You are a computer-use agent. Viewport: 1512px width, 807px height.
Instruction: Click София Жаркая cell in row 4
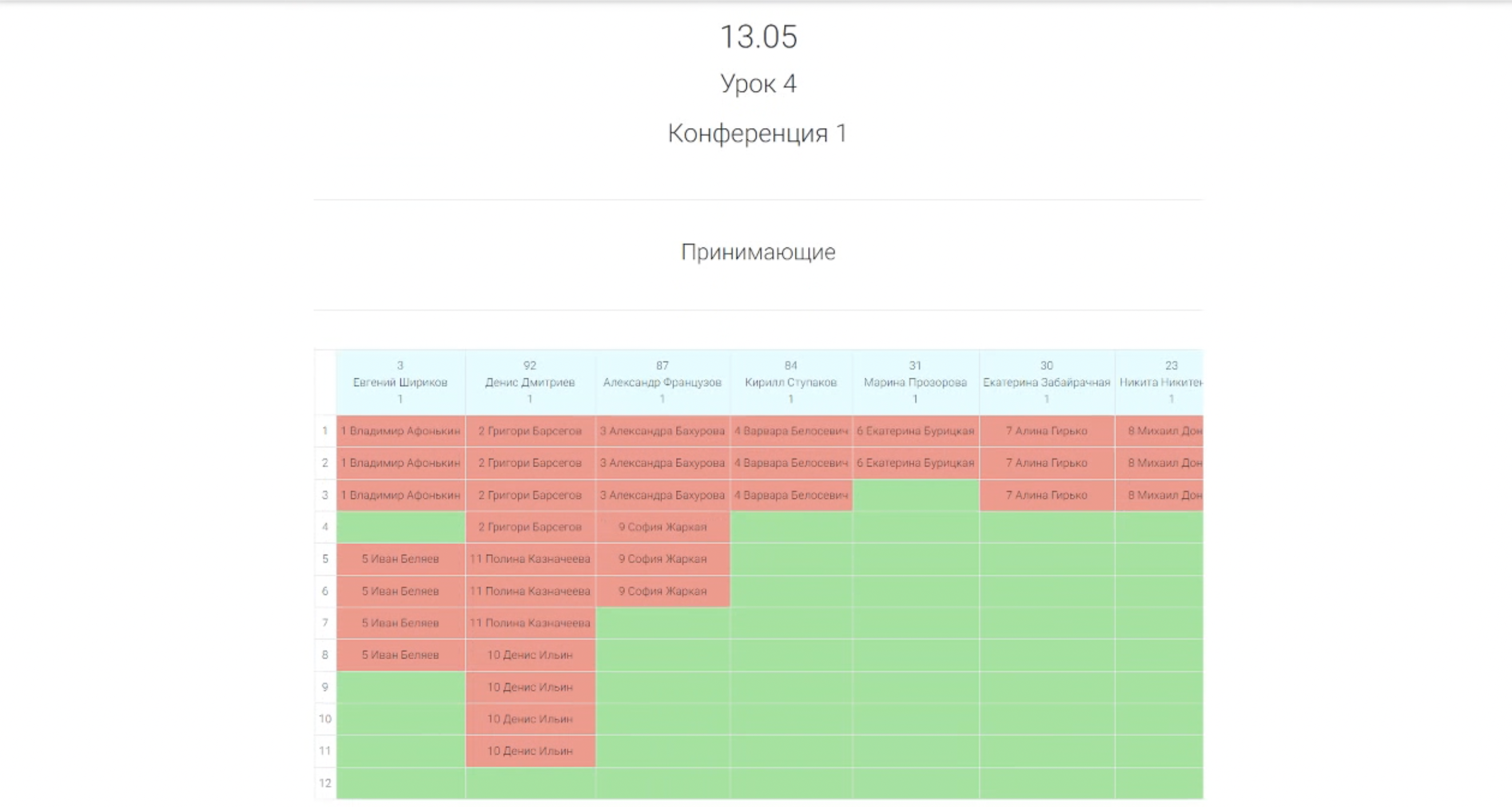click(x=663, y=526)
